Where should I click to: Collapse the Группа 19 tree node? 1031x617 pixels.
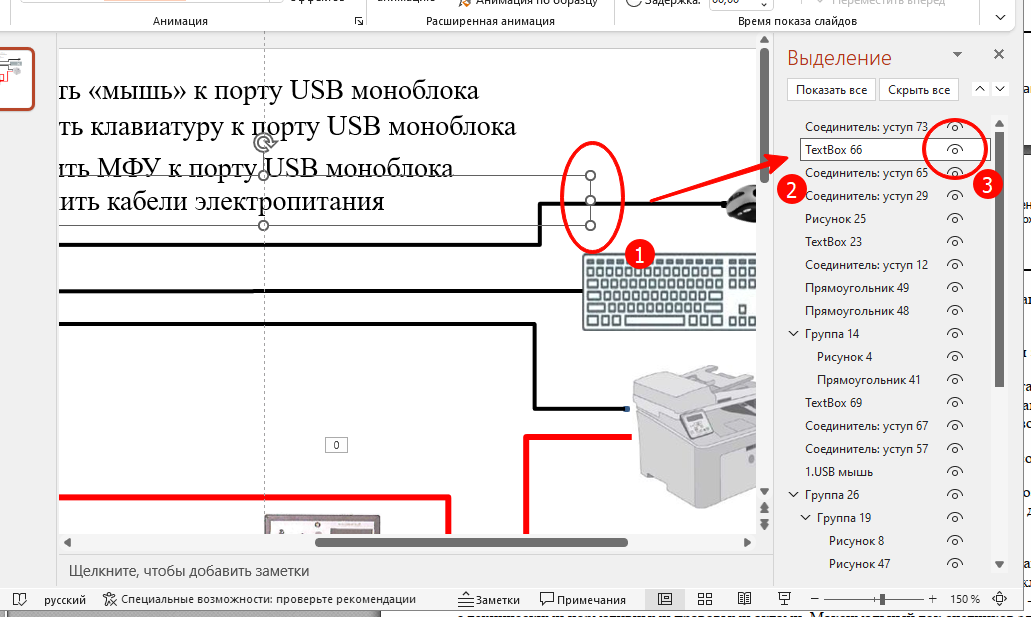coord(805,518)
